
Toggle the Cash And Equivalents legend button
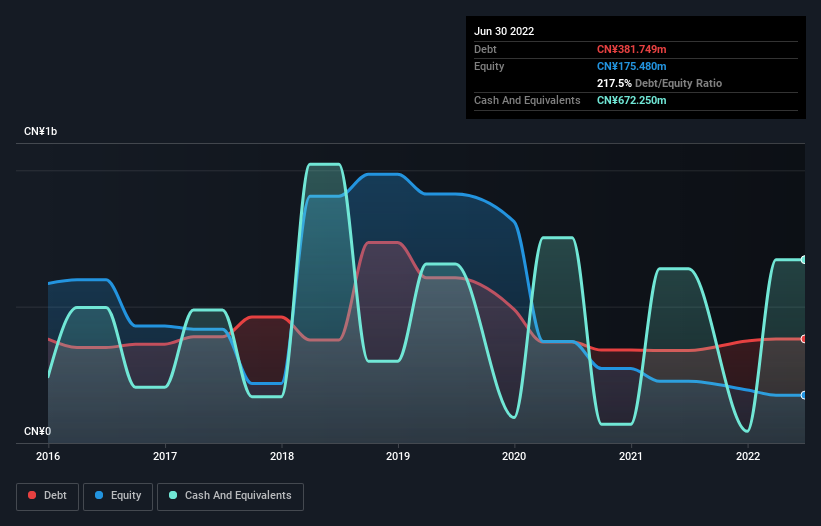pos(230,496)
